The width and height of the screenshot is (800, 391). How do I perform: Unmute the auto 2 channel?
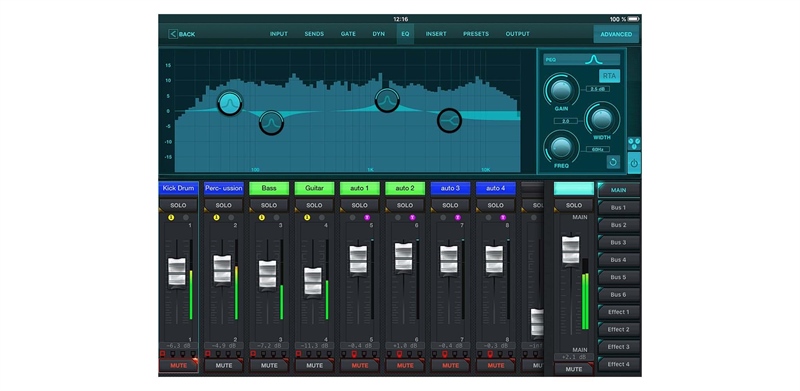point(406,365)
